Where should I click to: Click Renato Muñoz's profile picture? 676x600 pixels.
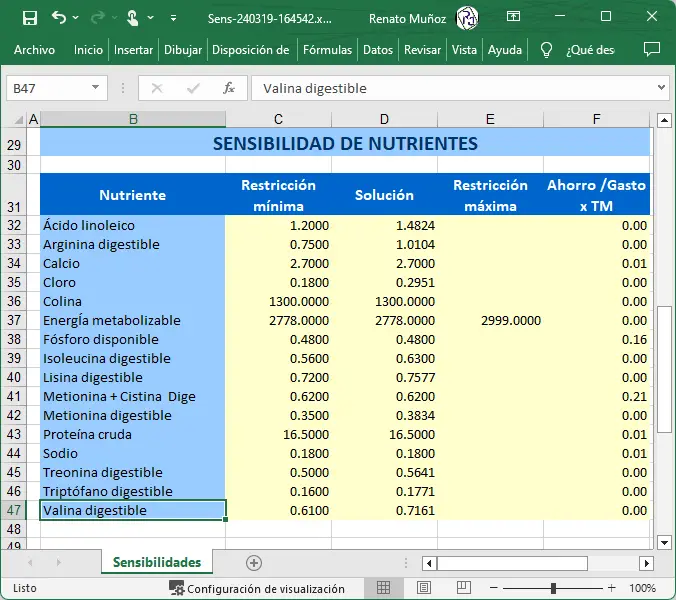pos(467,18)
